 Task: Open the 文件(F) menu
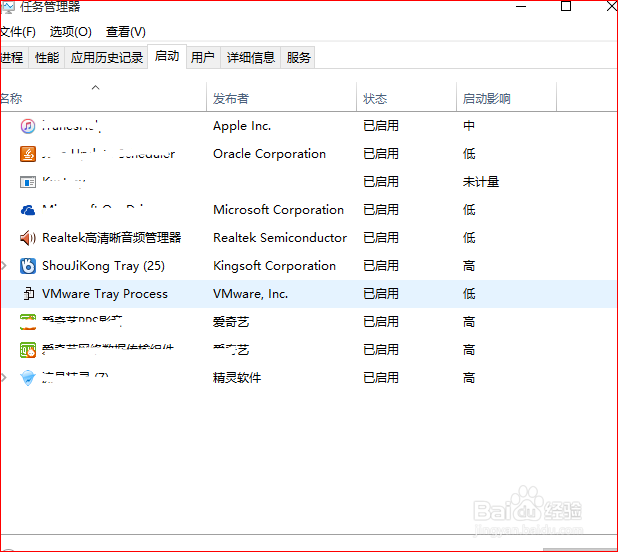(x=18, y=32)
